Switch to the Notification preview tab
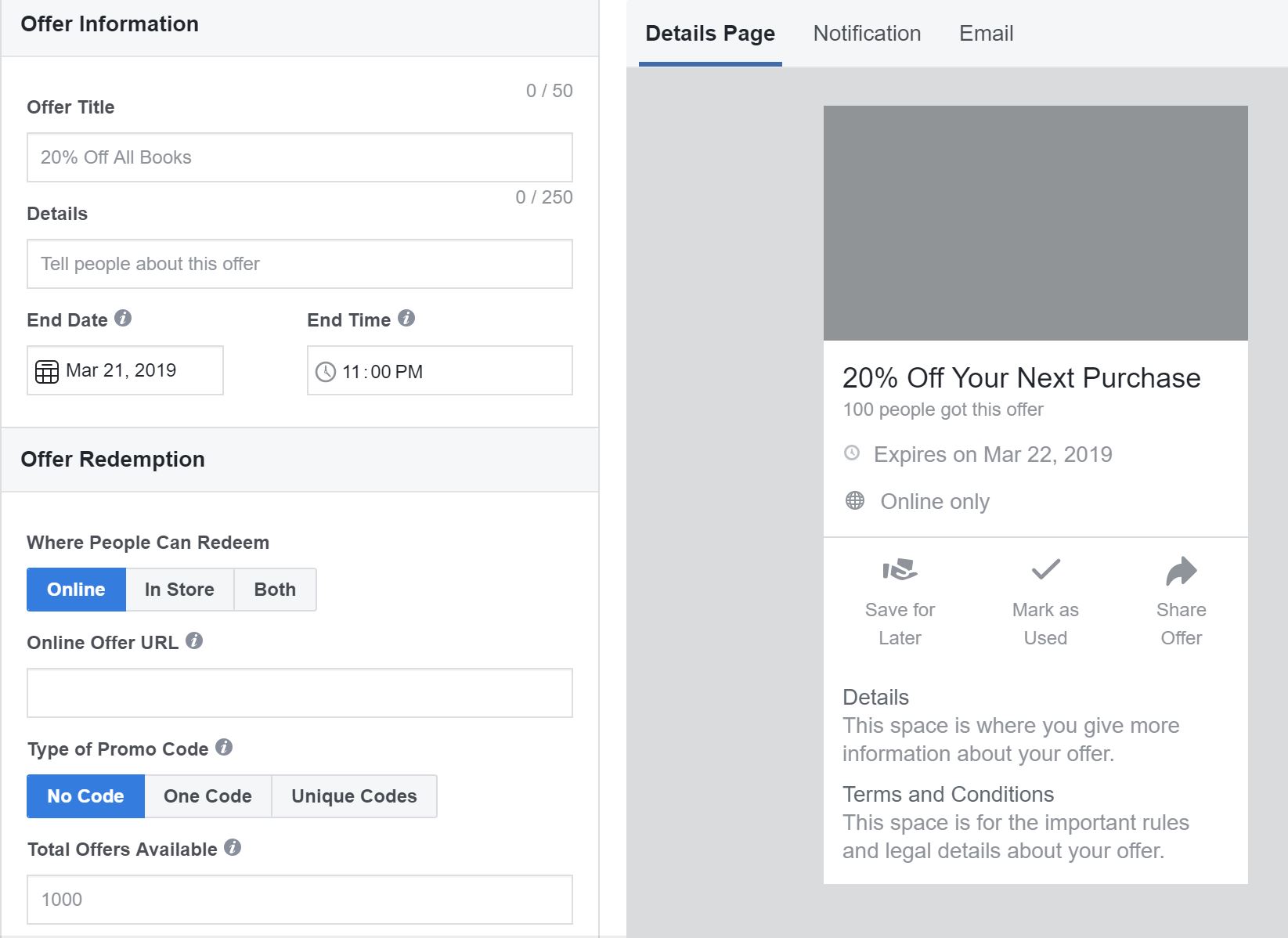This screenshot has height=938, width=1288. click(867, 34)
